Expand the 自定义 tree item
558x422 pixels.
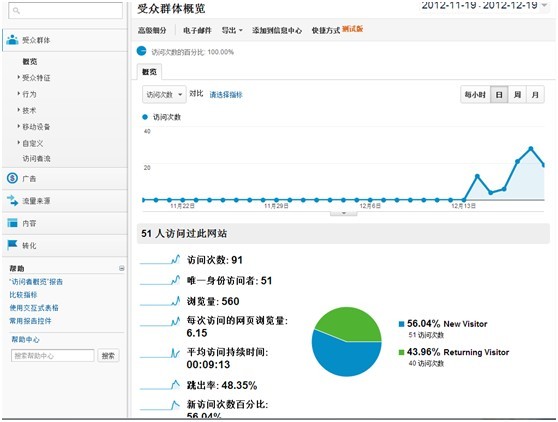19,142
